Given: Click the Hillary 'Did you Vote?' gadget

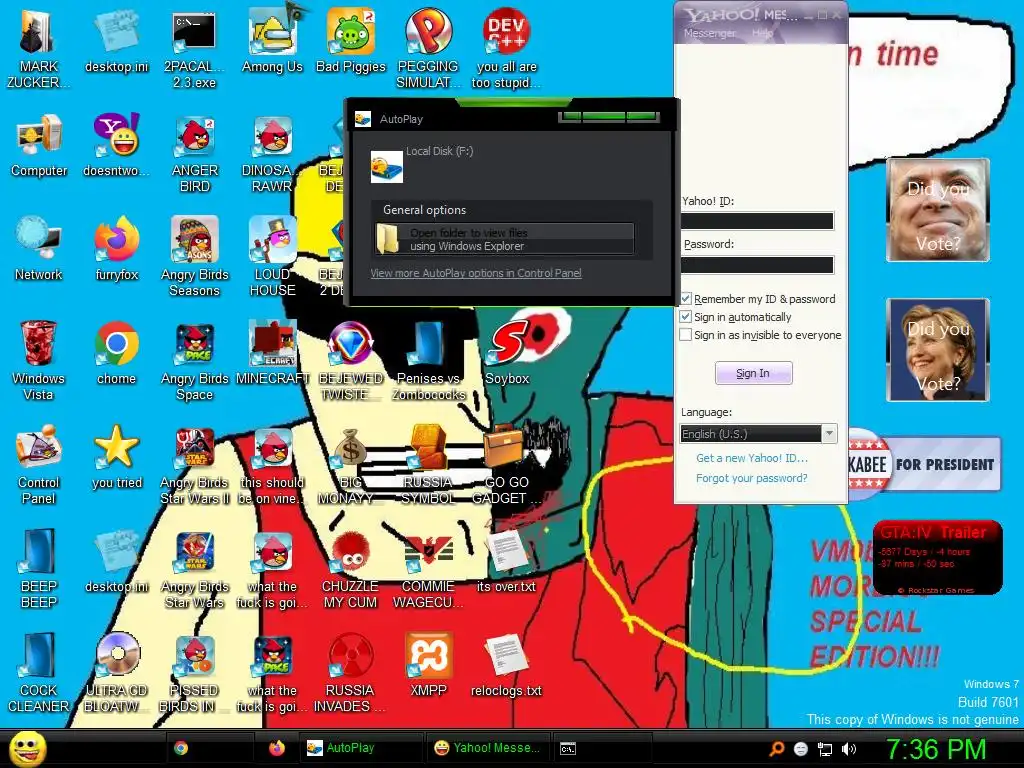Looking at the screenshot, I should [x=938, y=349].
